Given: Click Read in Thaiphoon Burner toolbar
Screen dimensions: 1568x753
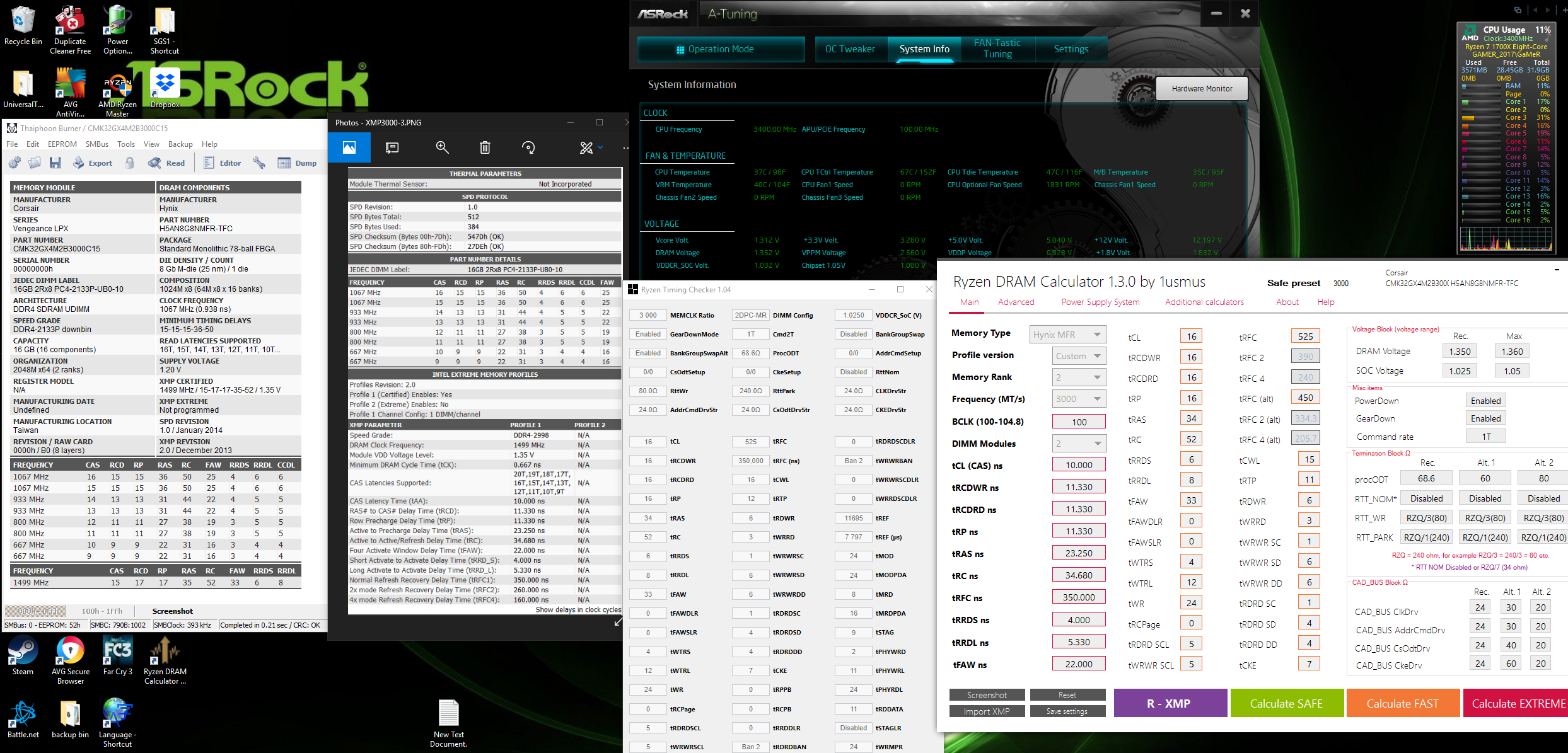Looking at the screenshot, I should 166,163.
